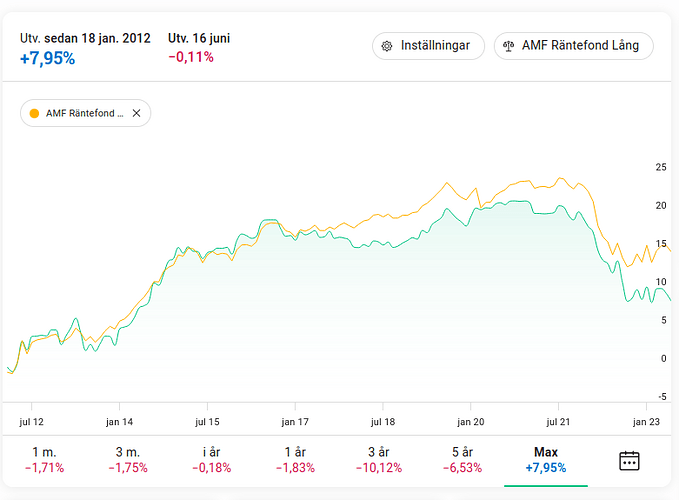This screenshot has height=500, width=679.
Task: Open the calendar date range picker
Action: click(629, 461)
